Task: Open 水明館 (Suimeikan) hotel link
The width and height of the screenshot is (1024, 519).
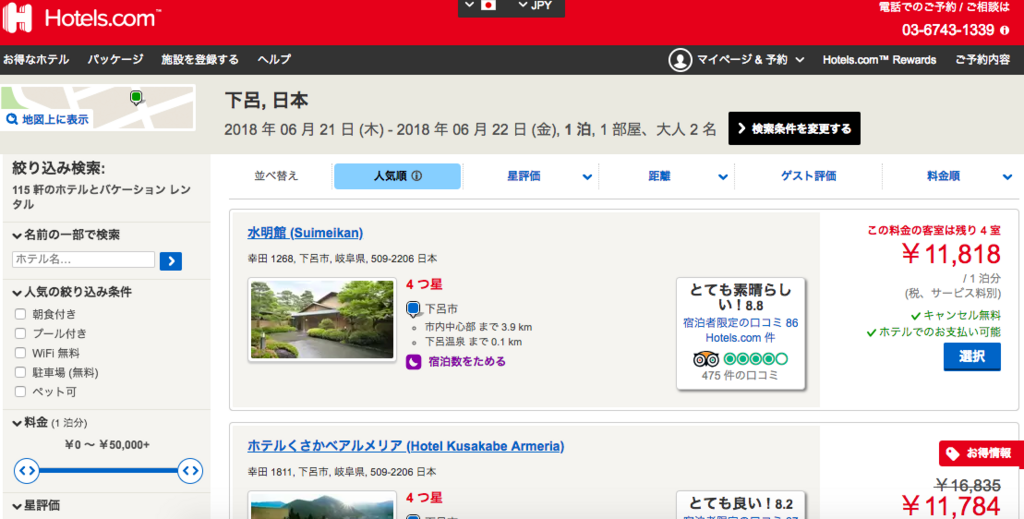Action: (305, 232)
